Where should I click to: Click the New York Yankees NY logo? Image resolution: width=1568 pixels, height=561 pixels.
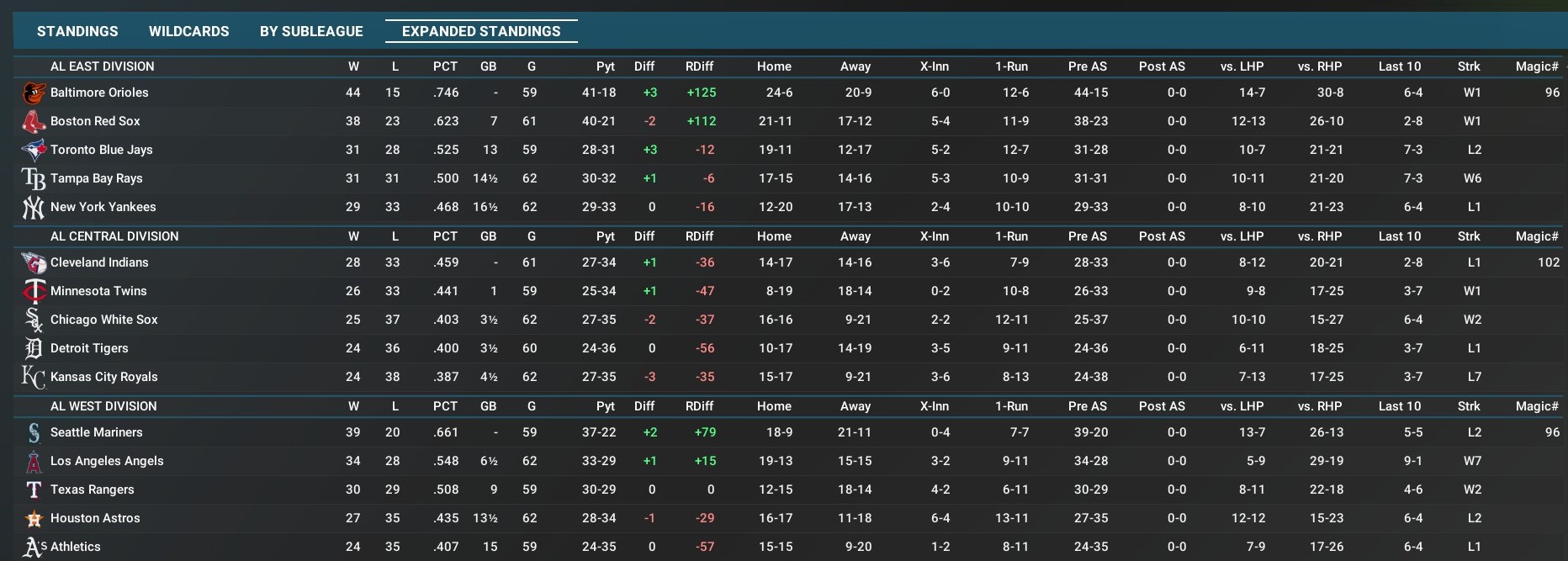[34, 207]
